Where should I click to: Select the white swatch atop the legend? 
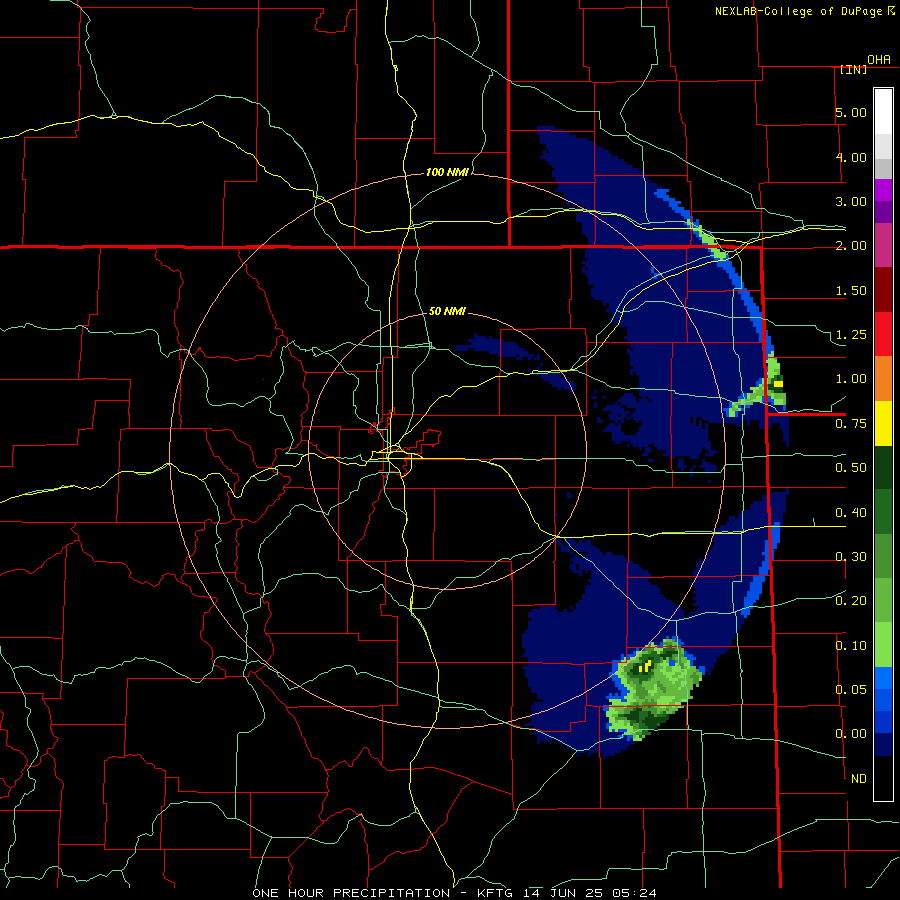coord(883,111)
